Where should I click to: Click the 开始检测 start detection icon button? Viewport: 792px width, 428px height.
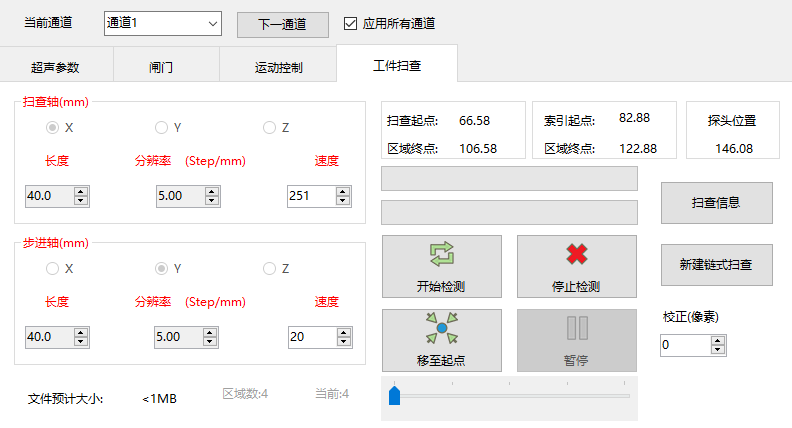[x=441, y=266]
